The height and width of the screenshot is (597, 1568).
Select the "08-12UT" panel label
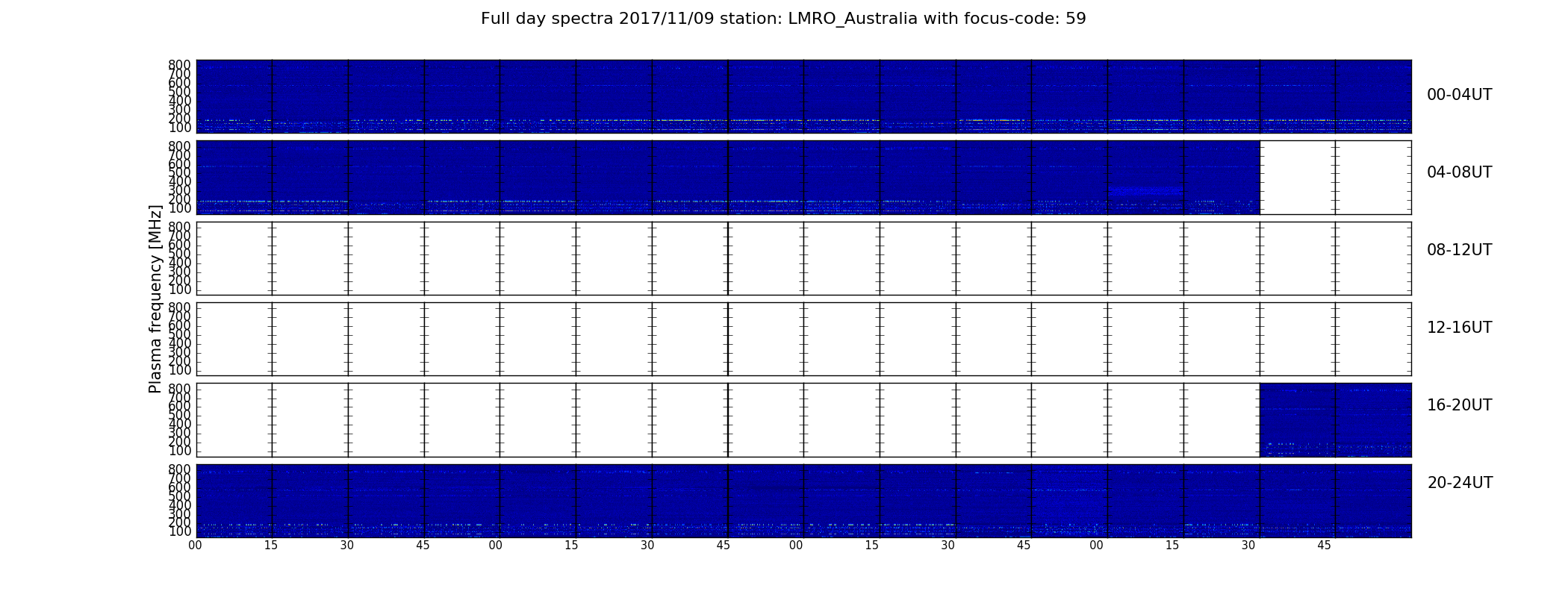pyautogui.click(x=1459, y=250)
